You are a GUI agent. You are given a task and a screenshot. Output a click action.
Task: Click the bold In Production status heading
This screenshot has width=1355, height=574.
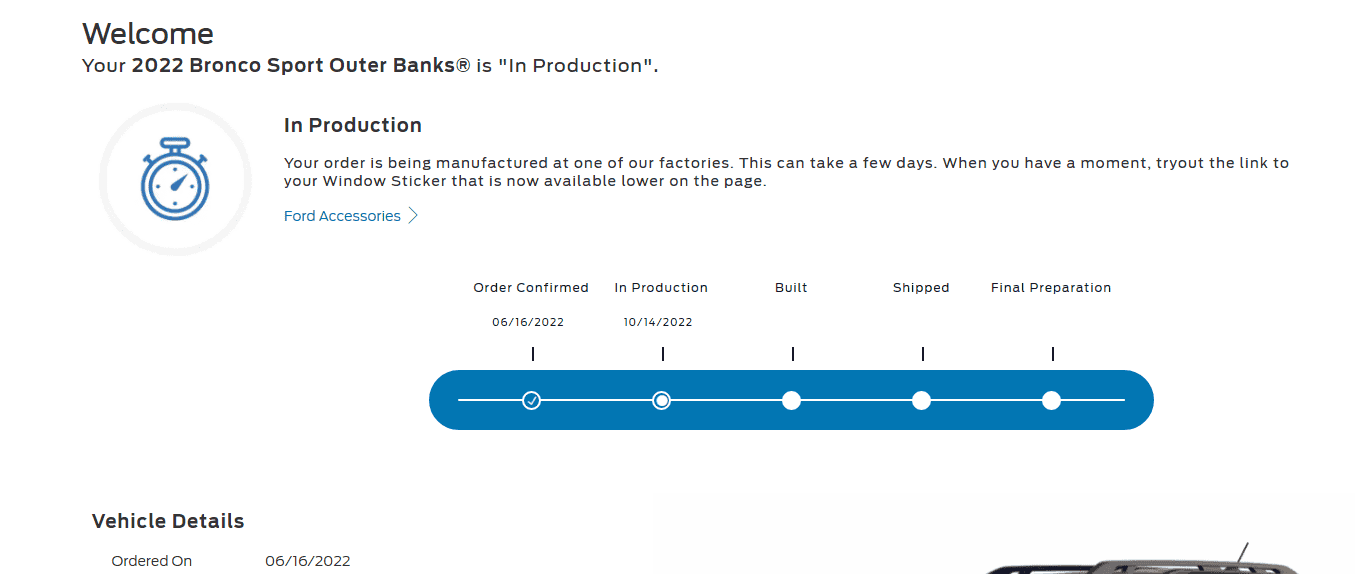(x=353, y=125)
